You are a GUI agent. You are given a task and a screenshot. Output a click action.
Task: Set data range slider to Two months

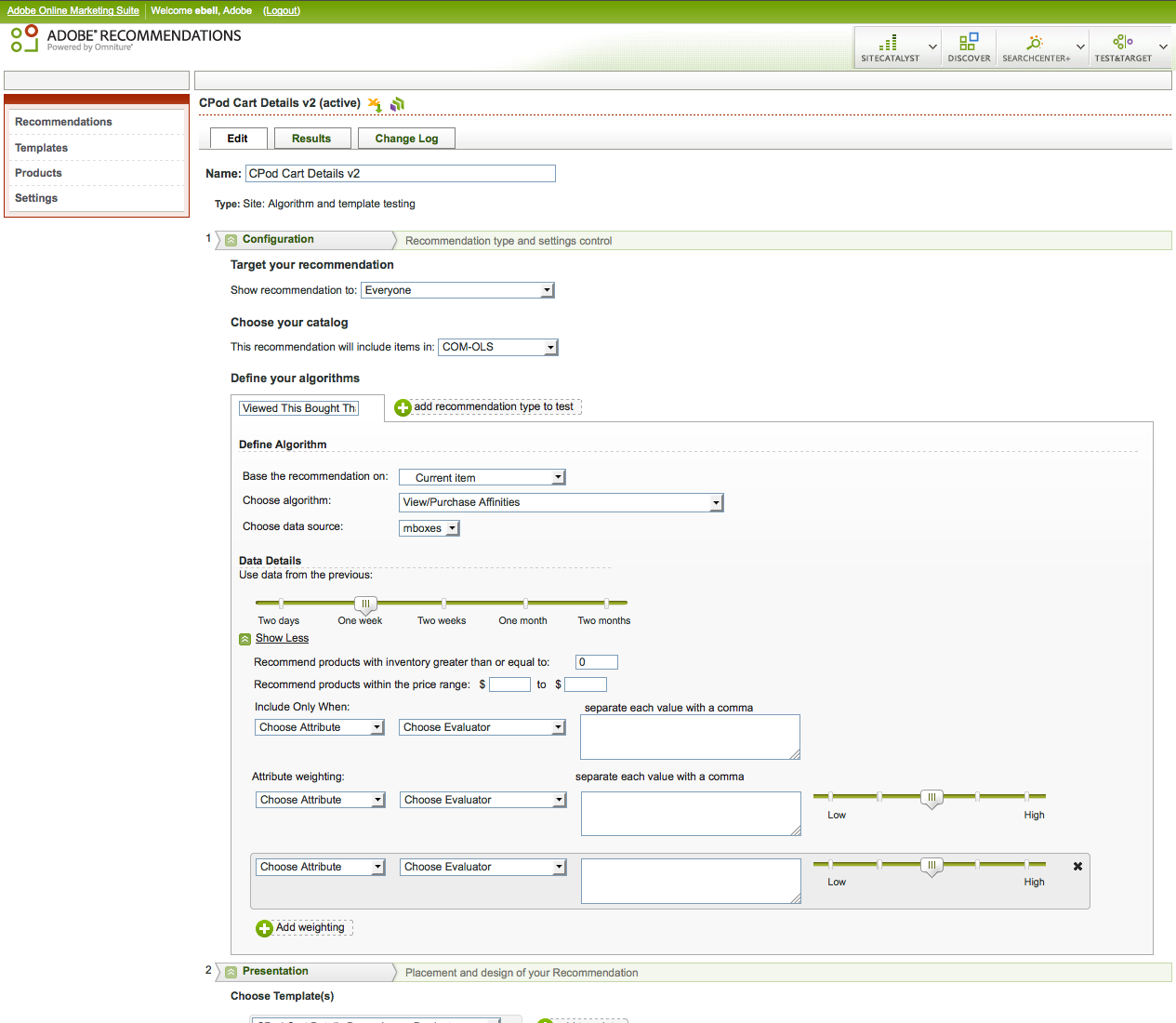click(606, 604)
